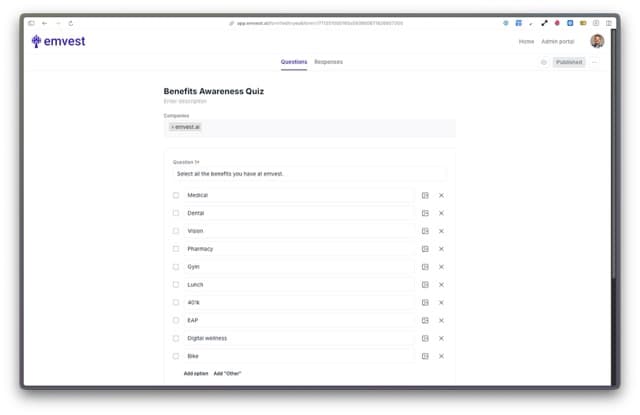Edit the Question 1 text field
The image size is (640, 415).
point(309,174)
